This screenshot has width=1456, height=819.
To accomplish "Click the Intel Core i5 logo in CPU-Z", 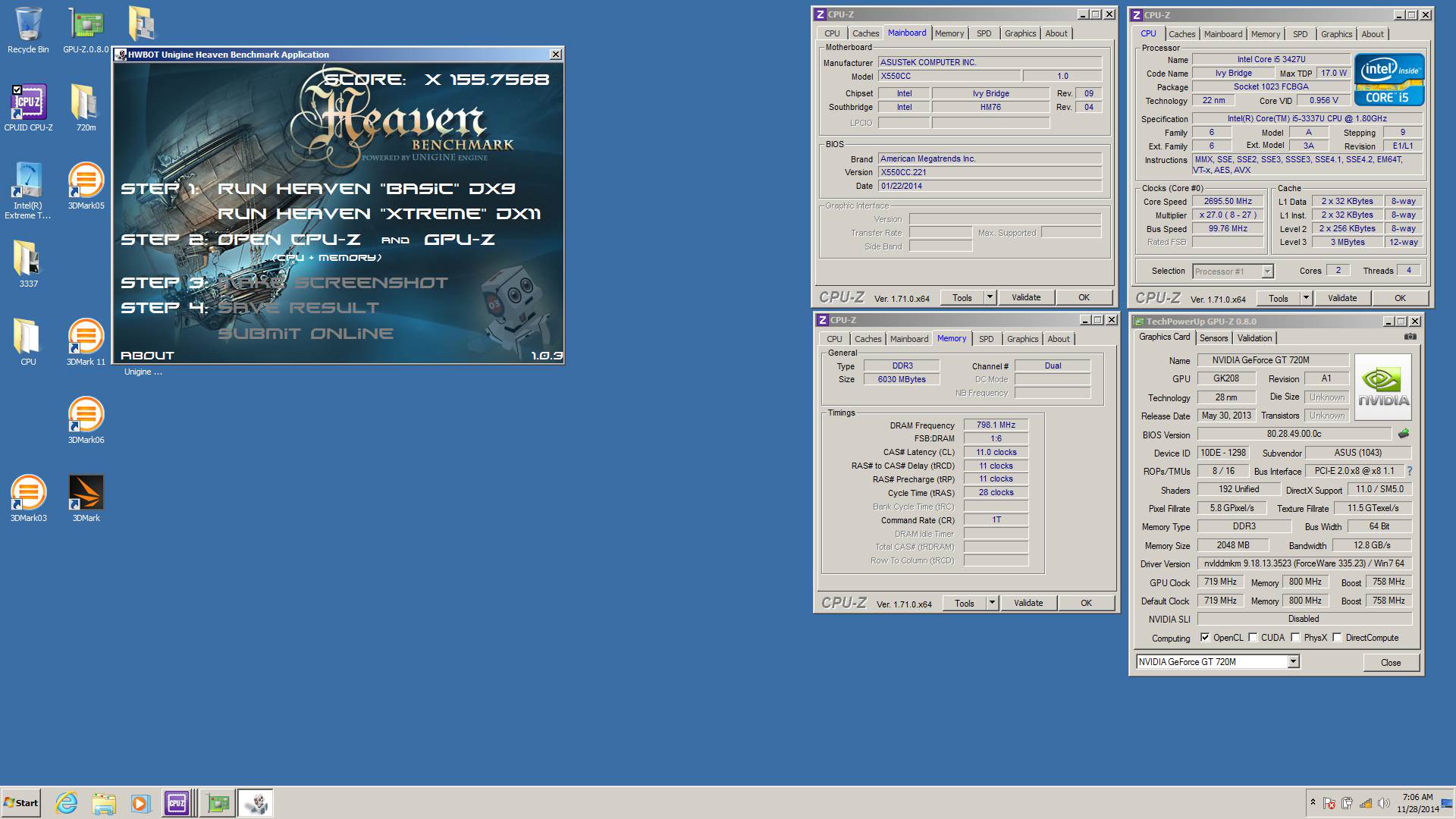I will coord(1389,79).
